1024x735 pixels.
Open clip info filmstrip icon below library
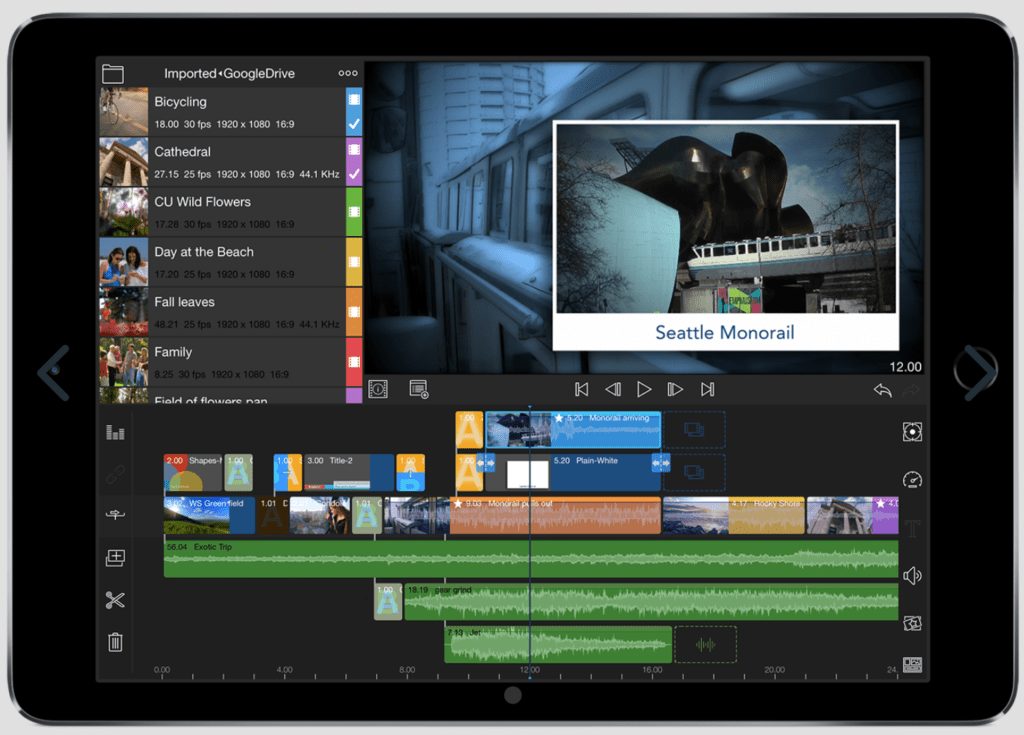(378, 389)
